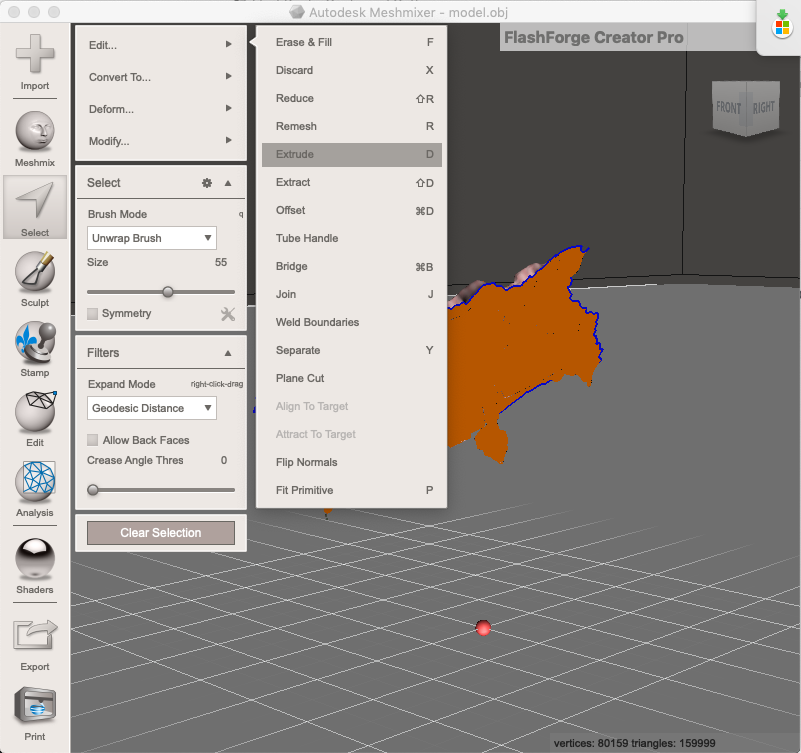This screenshot has height=753, width=801.
Task: Collapse the Filters panel
Action: pyautogui.click(x=228, y=353)
